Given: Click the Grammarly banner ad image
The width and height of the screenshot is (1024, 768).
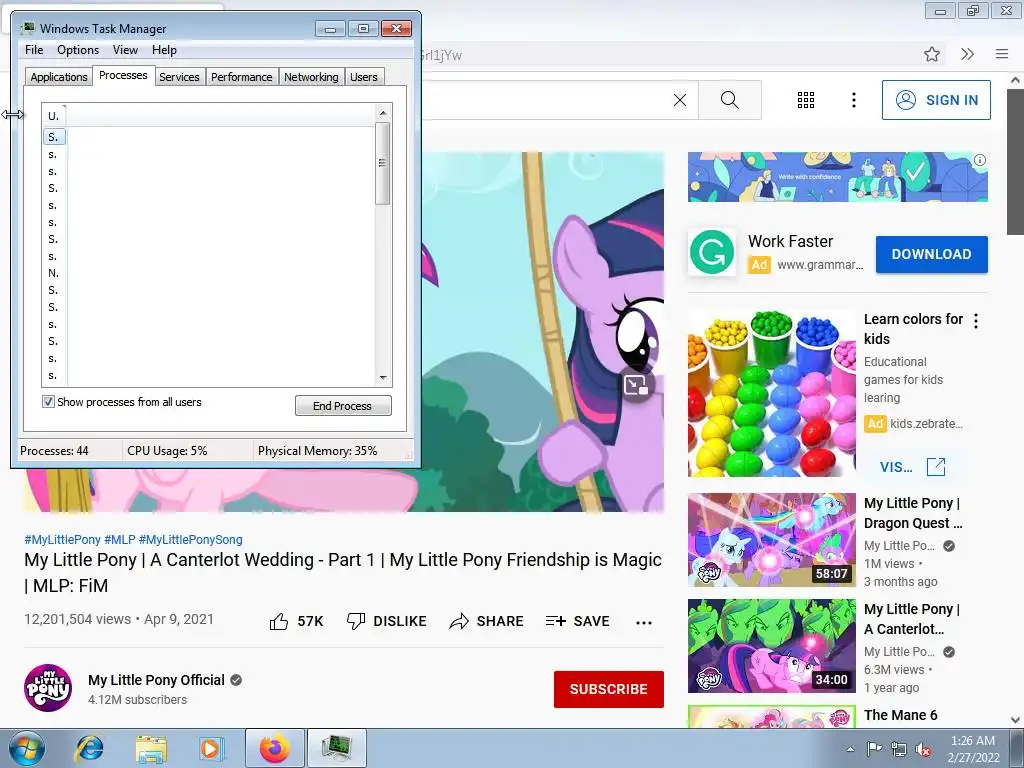Looking at the screenshot, I should point(837,177).
